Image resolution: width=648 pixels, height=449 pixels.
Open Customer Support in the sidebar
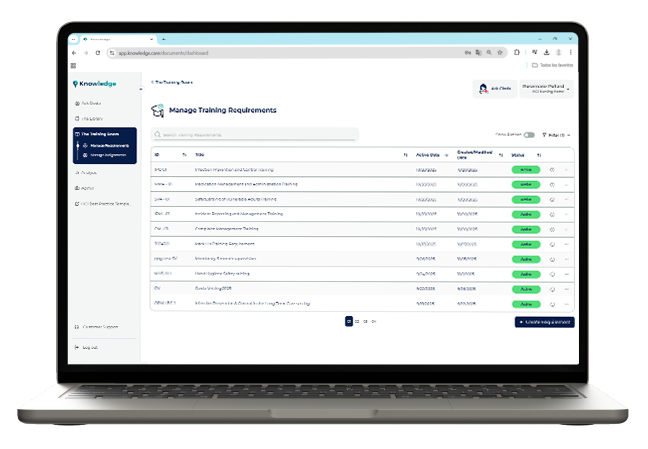pos(100,326)
